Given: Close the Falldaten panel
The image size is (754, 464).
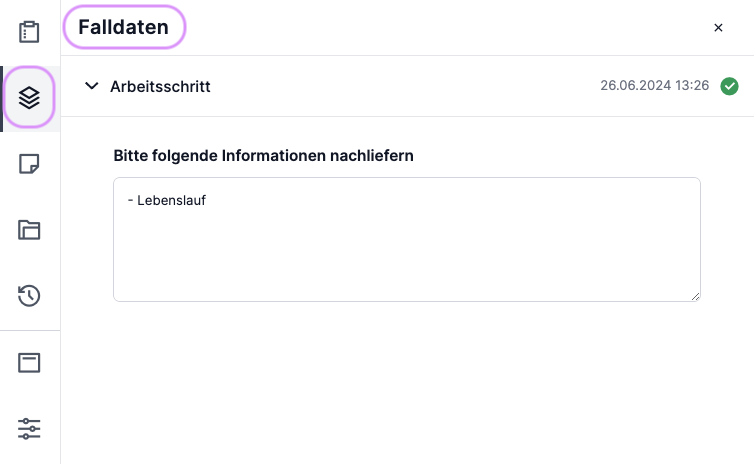Looking at the screenshot, I should tap(718, 28).
